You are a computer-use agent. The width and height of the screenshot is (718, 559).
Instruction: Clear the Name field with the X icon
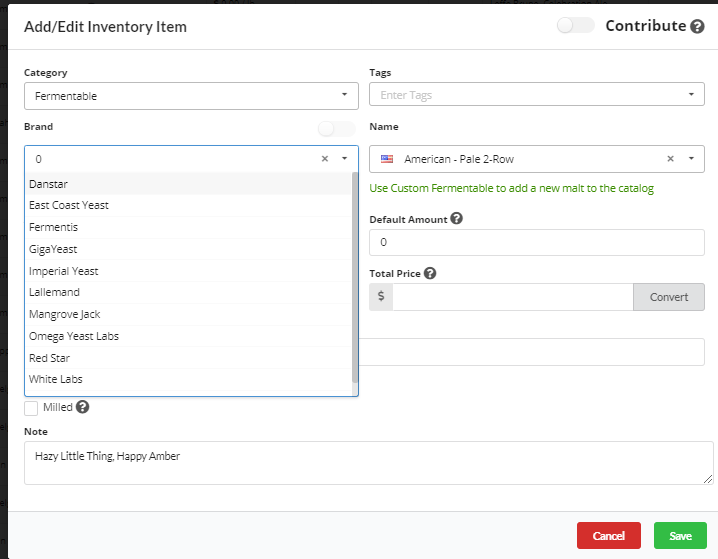click(x=670, y=159)
